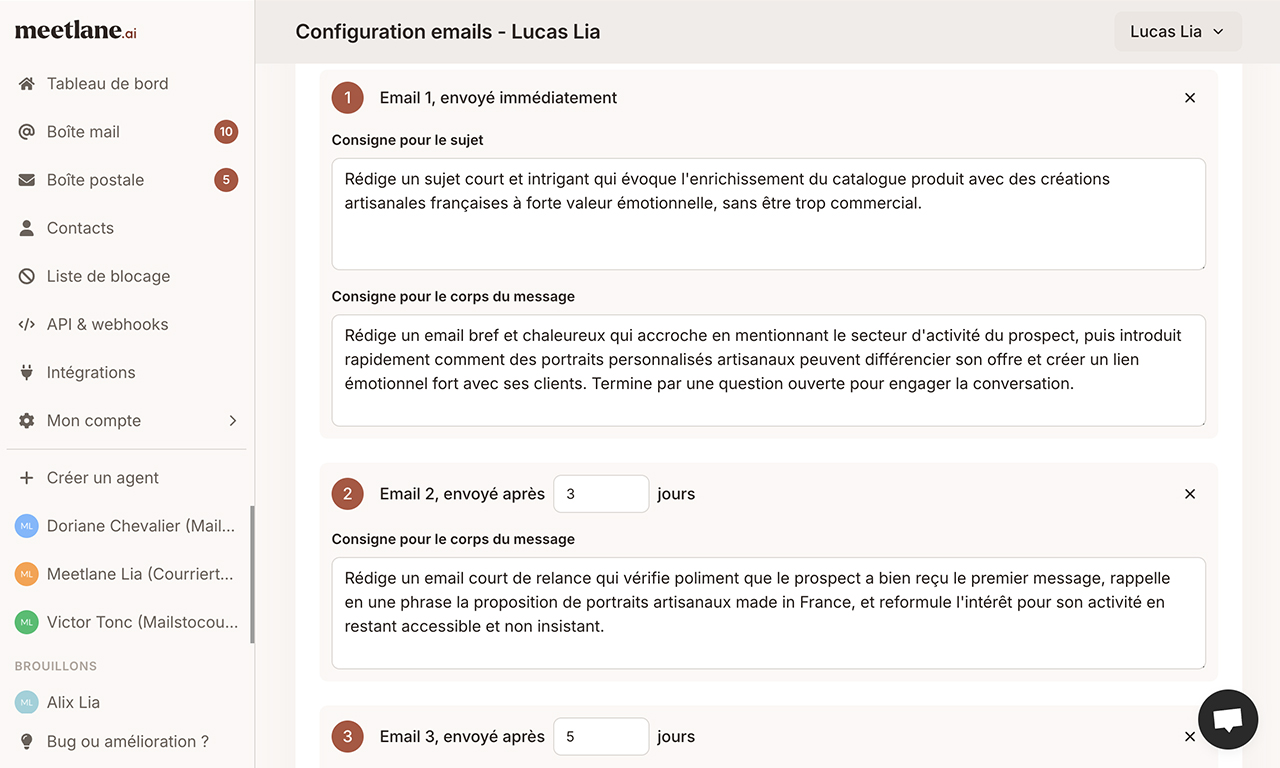Viewport: 1280px width, 768px height.
Task: Click the Consigne pour le sujet text area
Action: tap(768, 213)
